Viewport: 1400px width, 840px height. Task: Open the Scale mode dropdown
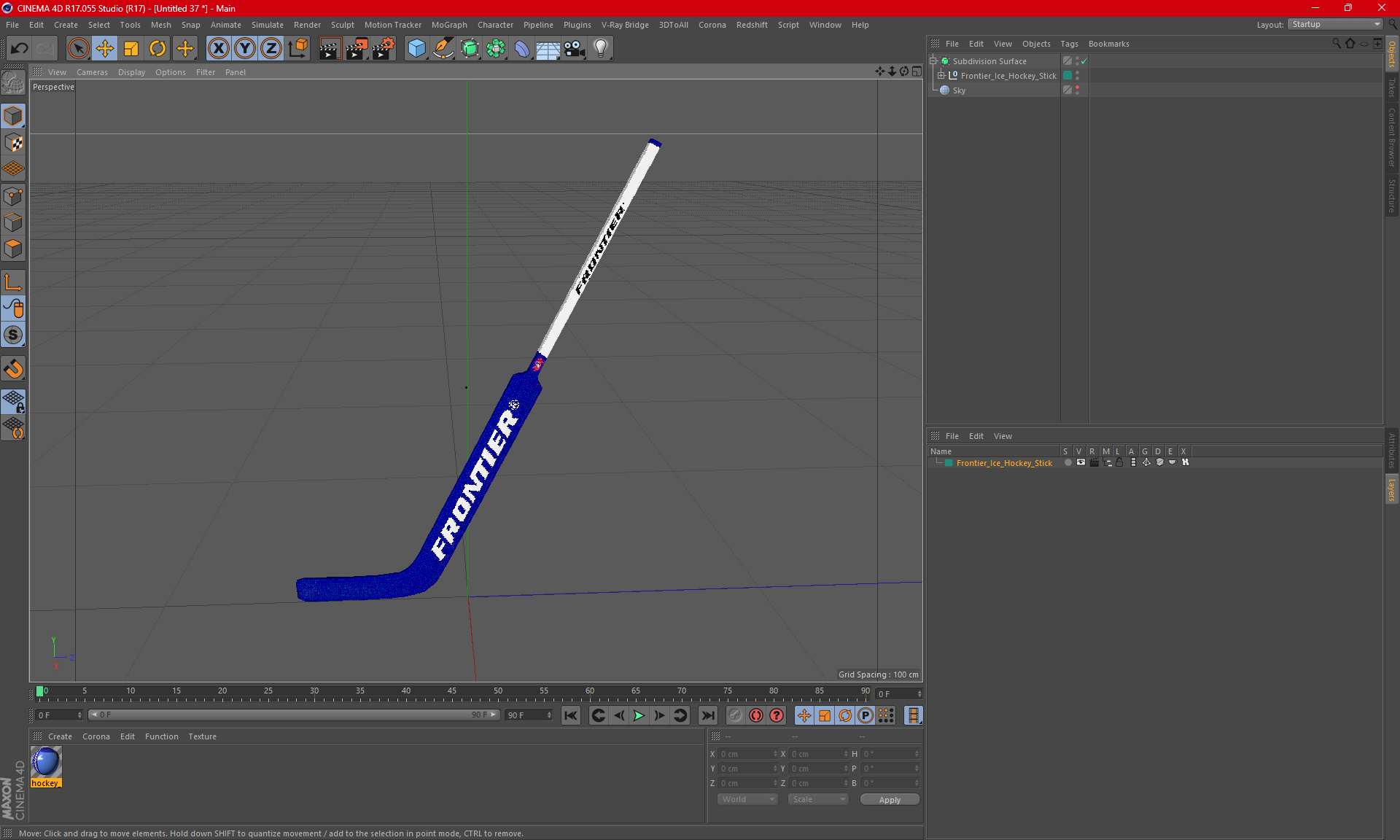point(818,799)
